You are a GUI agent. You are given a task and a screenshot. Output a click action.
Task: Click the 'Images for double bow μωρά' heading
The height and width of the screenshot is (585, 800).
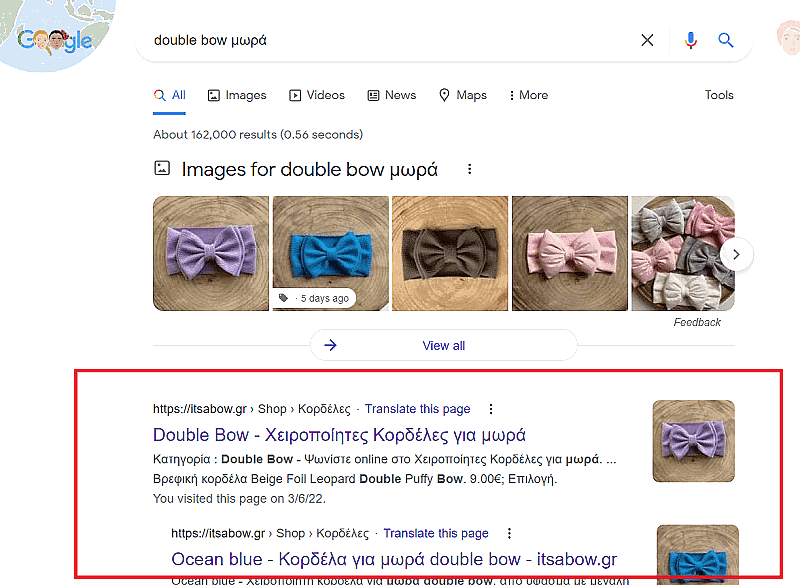[310, 169]
